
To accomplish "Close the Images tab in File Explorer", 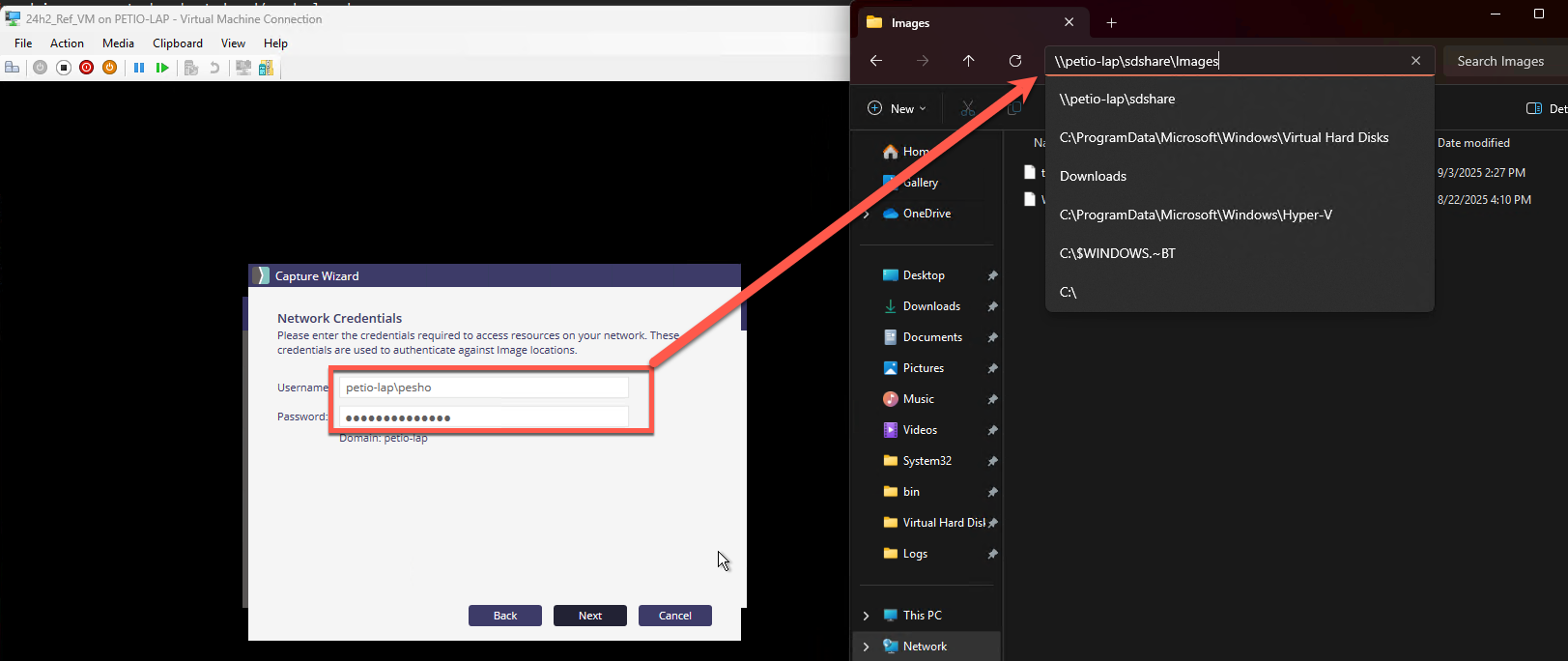I will (x=1069, y=22).
